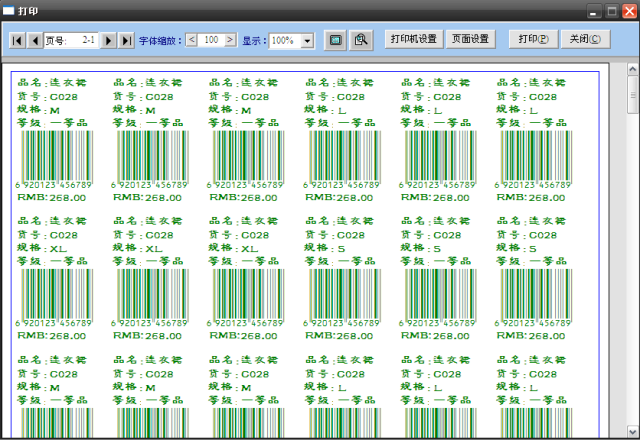Minimize the print preview window

(594, 9)
